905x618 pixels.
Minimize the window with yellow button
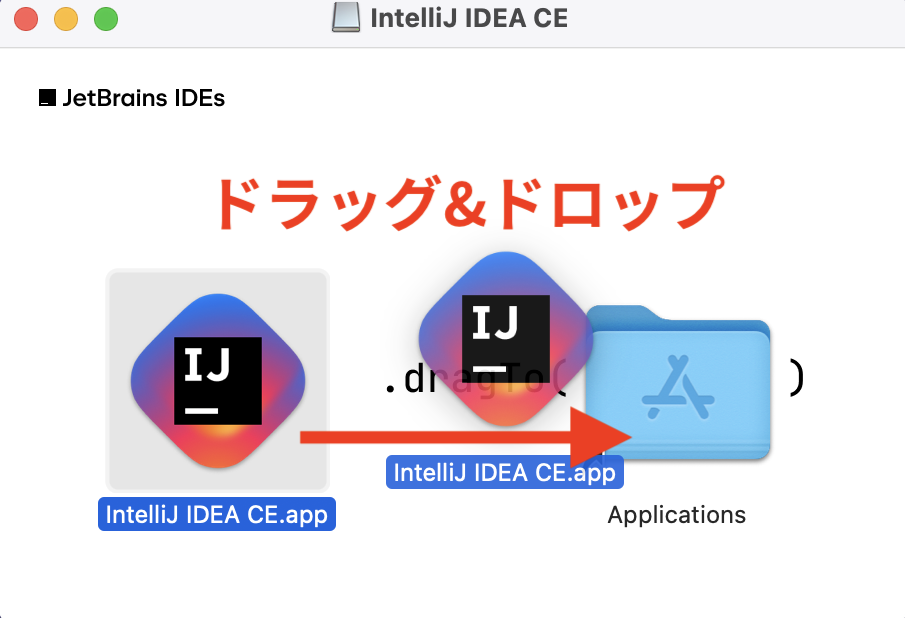(66, 18)
